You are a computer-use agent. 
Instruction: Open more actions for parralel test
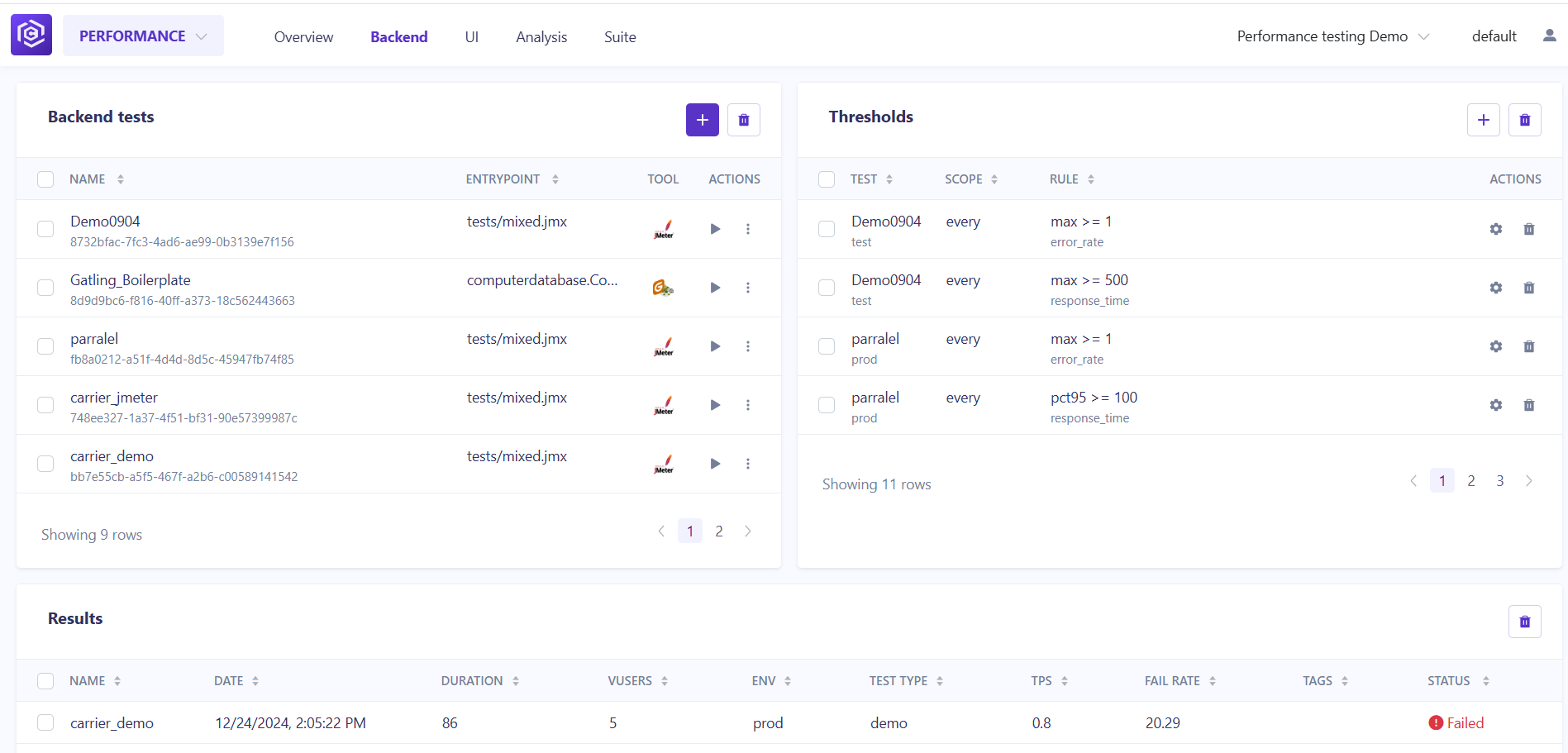(x=748, y=346)
